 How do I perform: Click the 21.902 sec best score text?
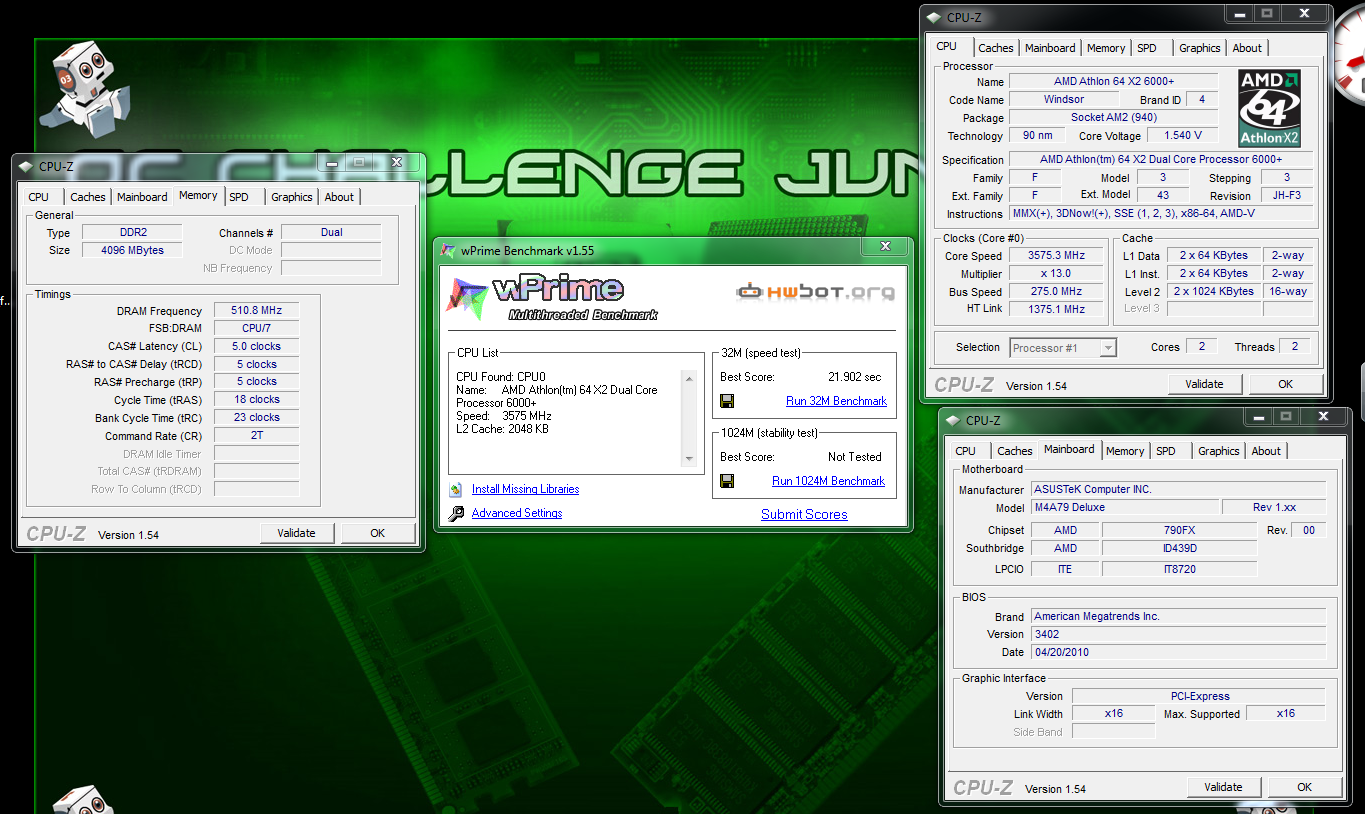tap(855, 377)
